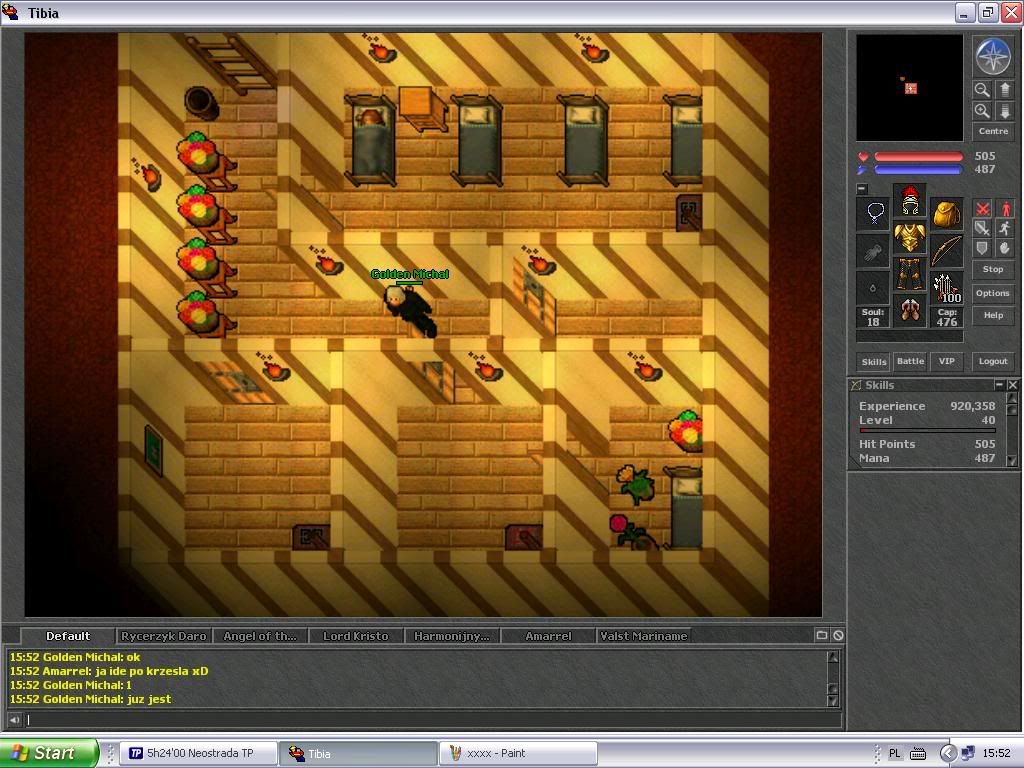Click the Centre minimap button
The image size is (1024, 768).
pos(993,131)
